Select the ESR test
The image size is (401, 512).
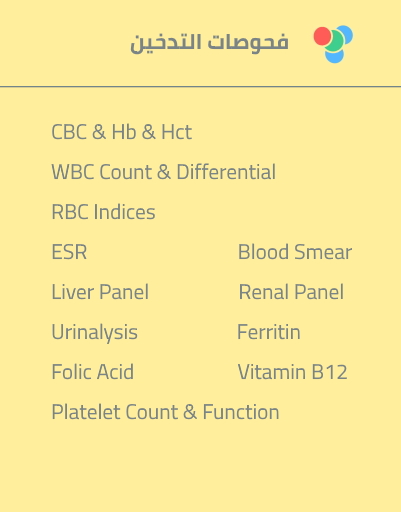click(69, 252)
